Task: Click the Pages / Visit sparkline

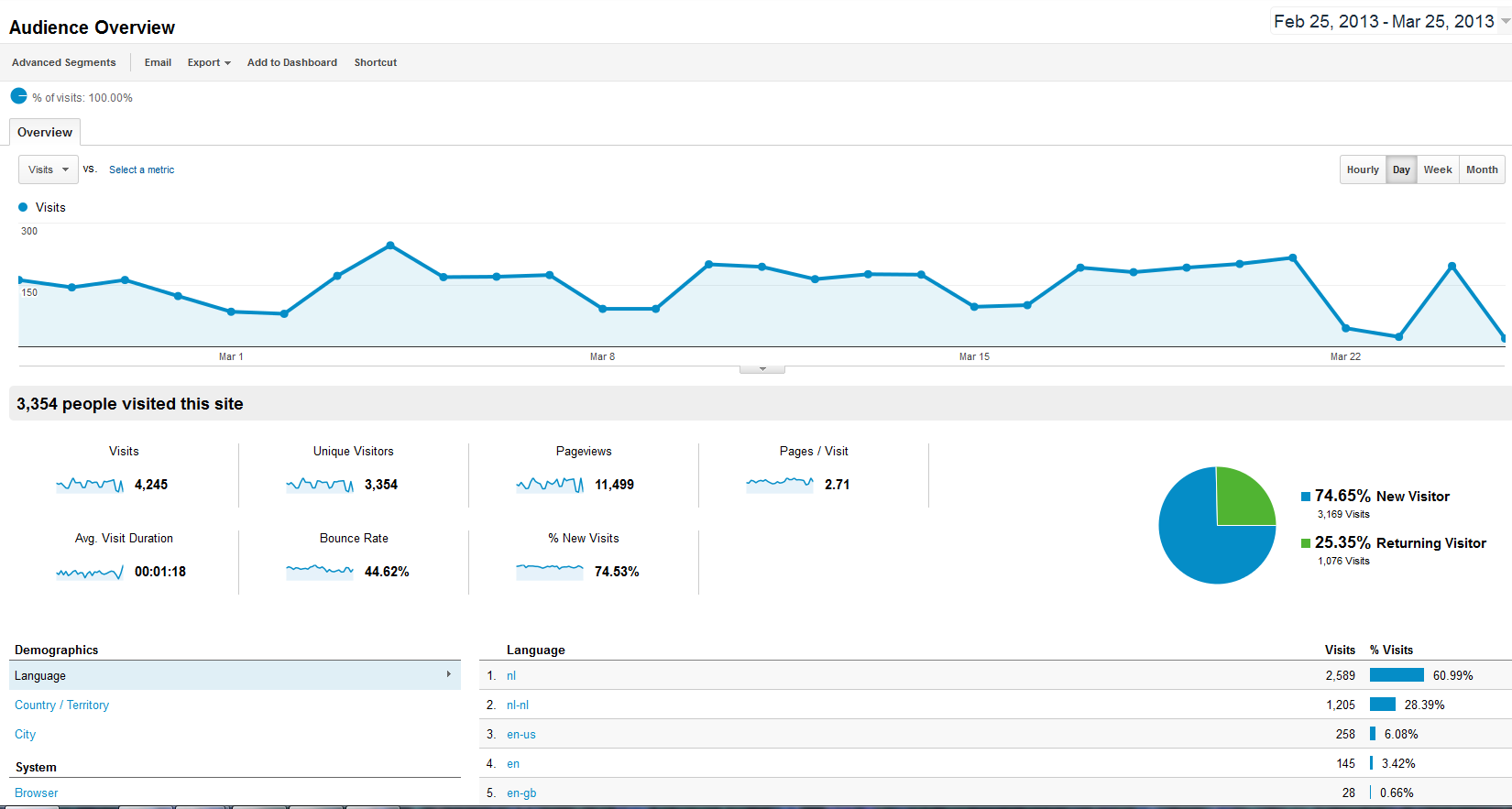Action: pyautogui.click(x=780, y=485)
